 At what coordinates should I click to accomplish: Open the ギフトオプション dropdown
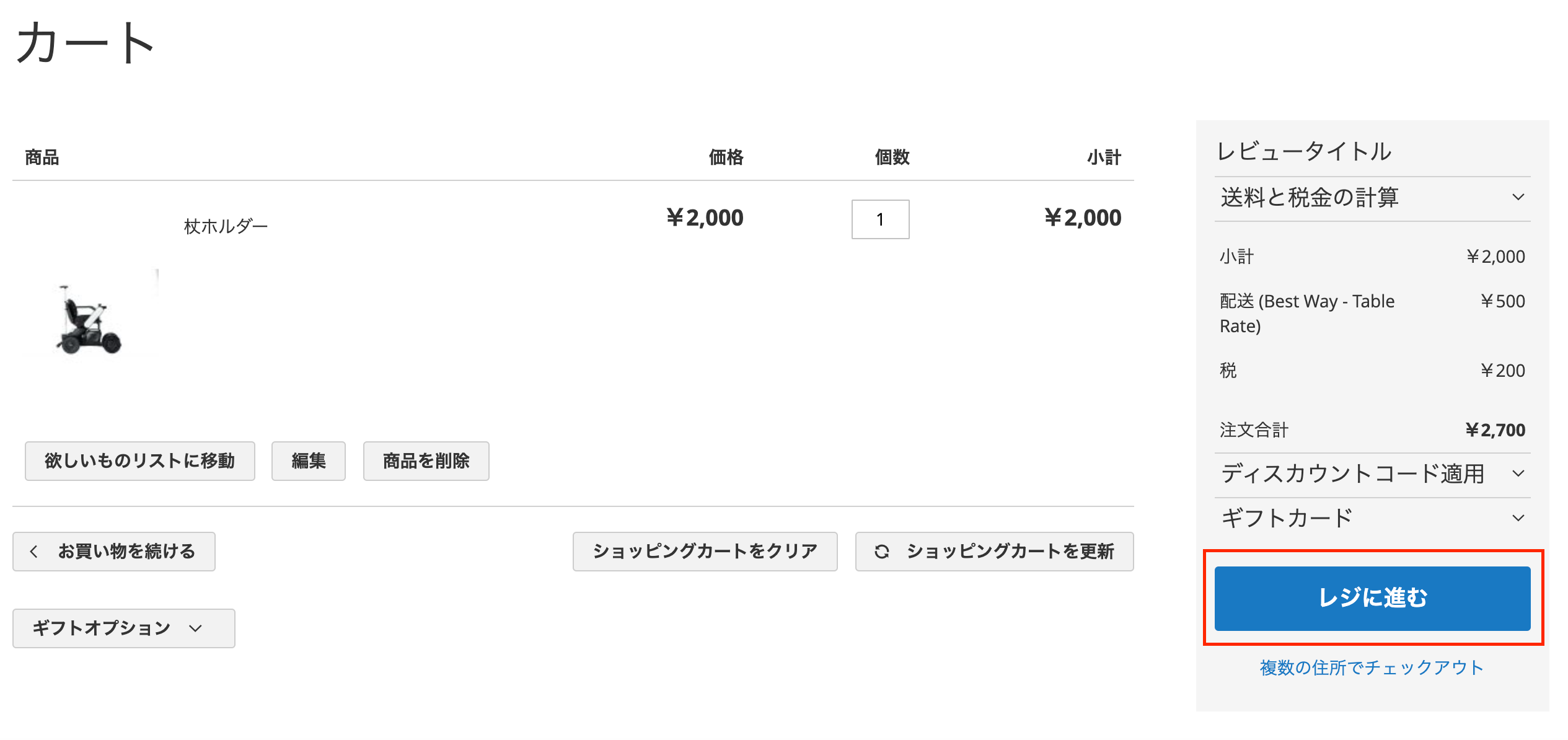[x=124, y=628]
